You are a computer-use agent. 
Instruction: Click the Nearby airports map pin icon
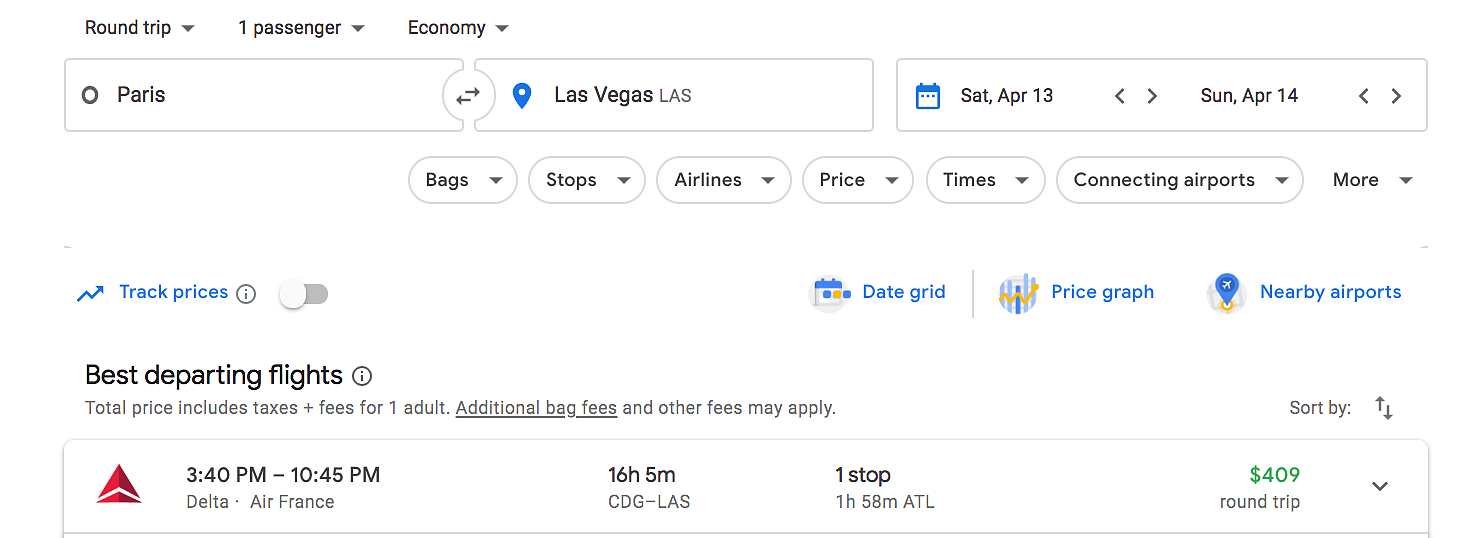click(1226, 293)
